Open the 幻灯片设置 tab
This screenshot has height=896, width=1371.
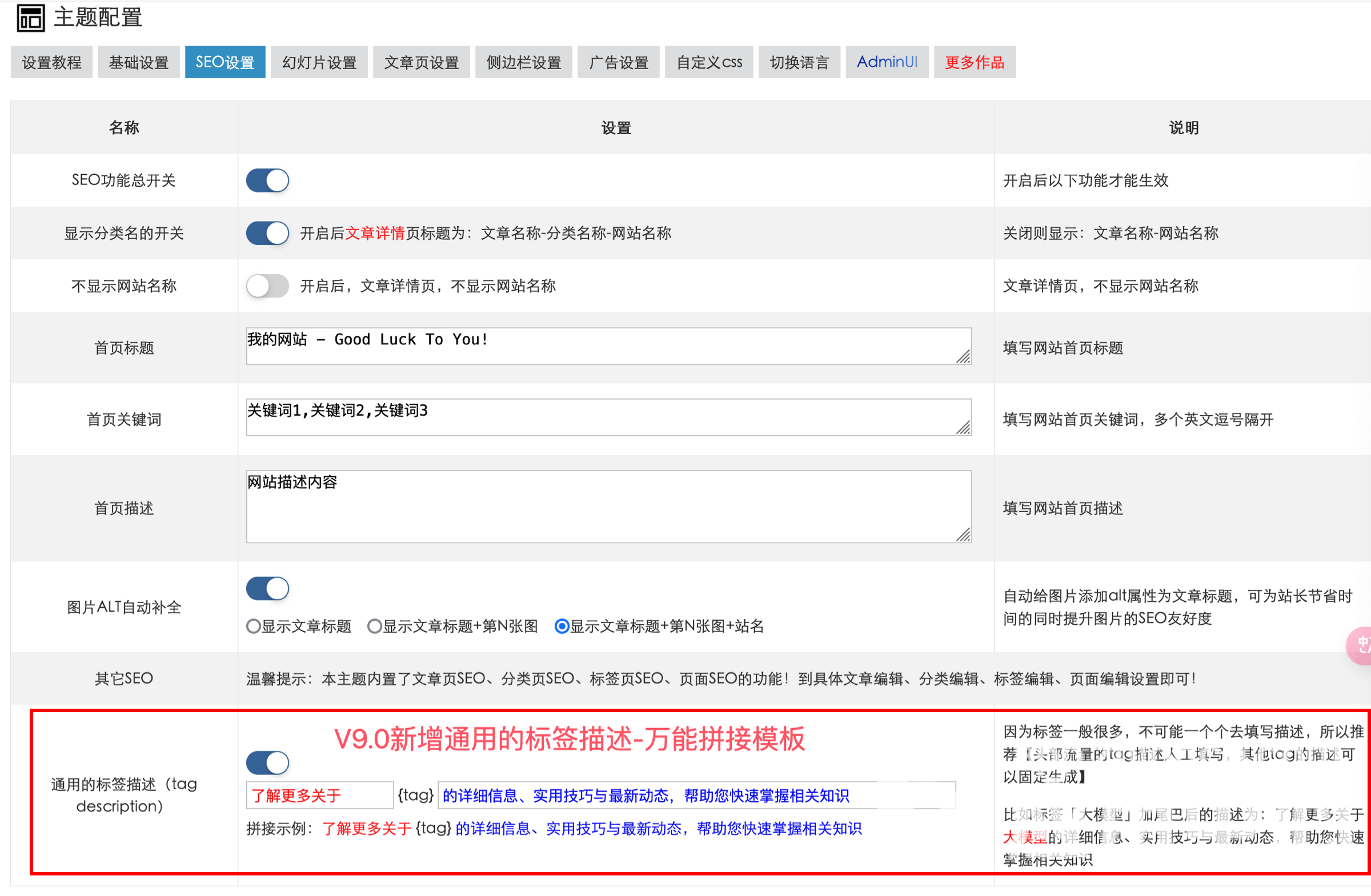coord(319,62)
